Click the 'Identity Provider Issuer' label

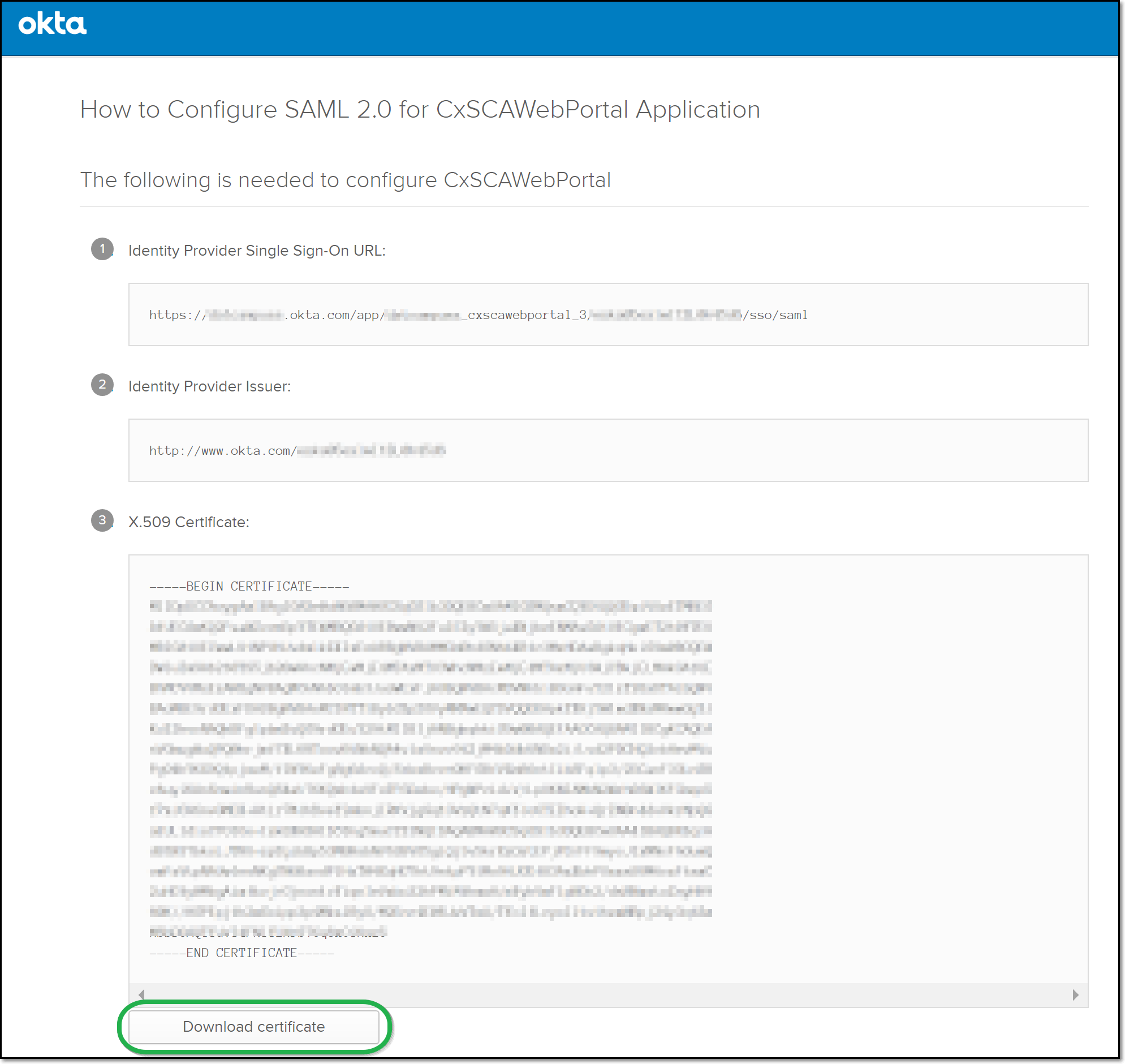(x=209, y=386)
